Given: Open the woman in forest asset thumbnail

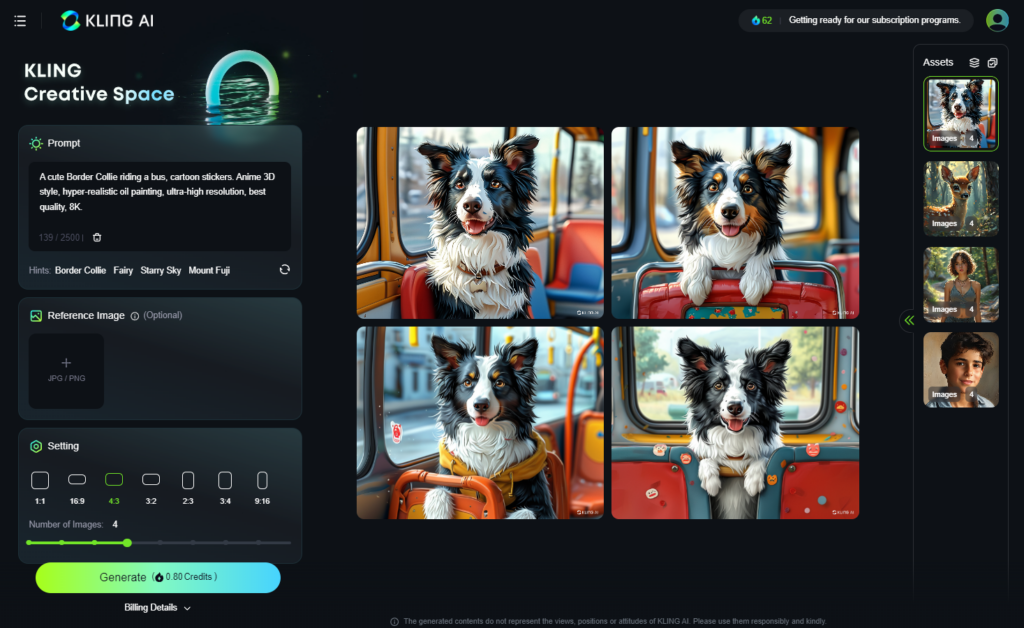Looking at the screenshot, I should (x=961, y=285).
